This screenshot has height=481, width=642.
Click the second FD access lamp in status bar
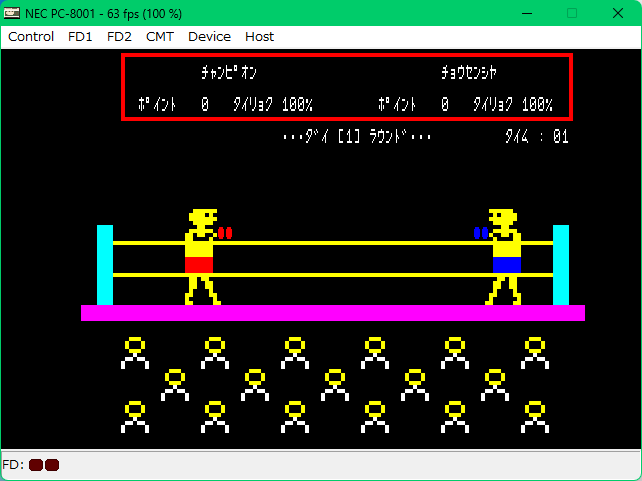point(52,465)
